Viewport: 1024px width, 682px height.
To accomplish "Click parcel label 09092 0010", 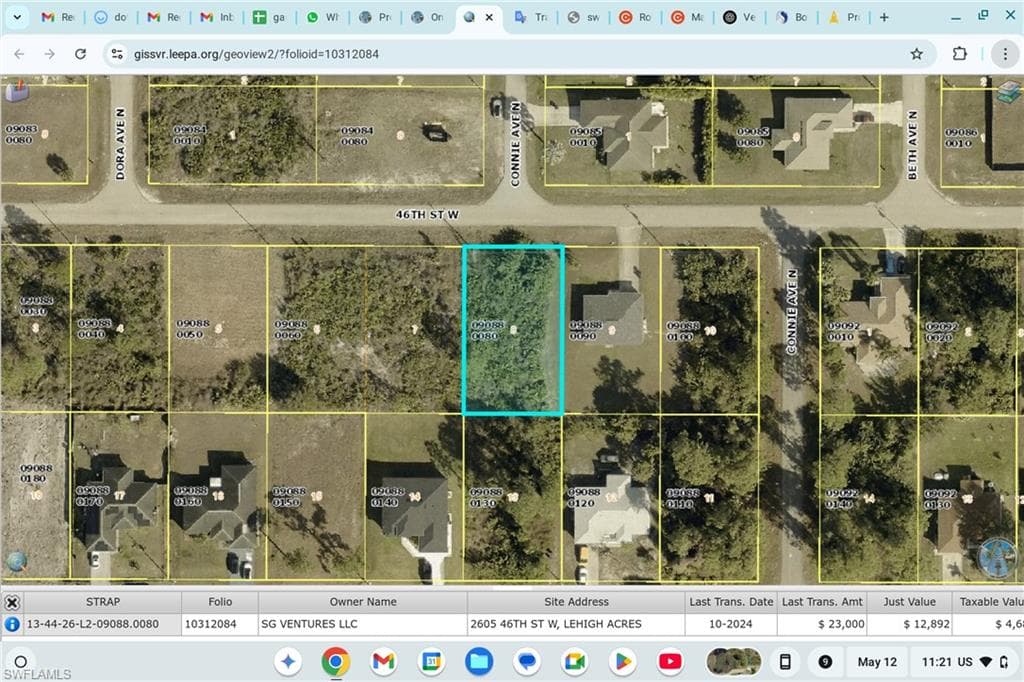I will pyautogui.click(x=844, y=331).
